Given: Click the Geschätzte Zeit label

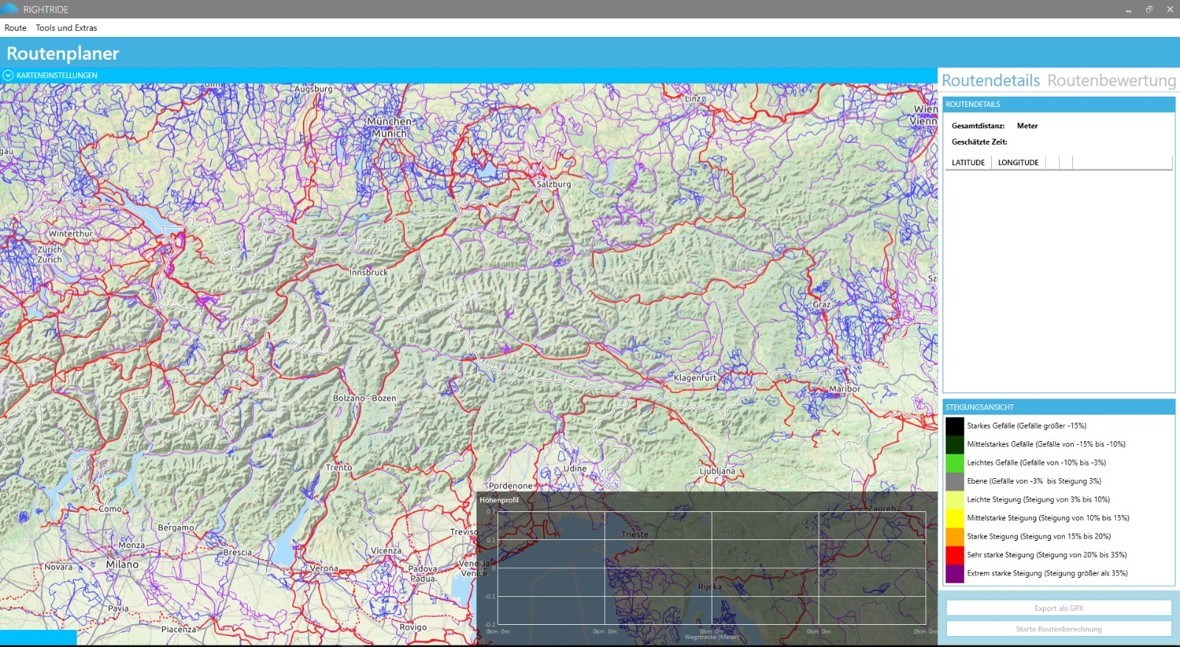Looking at the screenshot, I should point(979,141).
